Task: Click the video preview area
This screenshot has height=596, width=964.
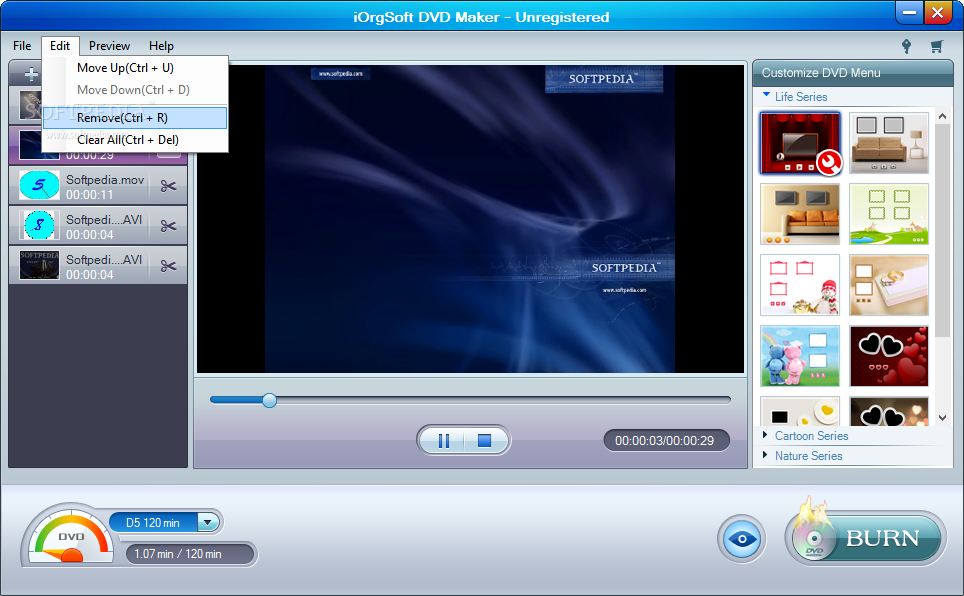Action: pyautogui.click(x=470, y=219)
